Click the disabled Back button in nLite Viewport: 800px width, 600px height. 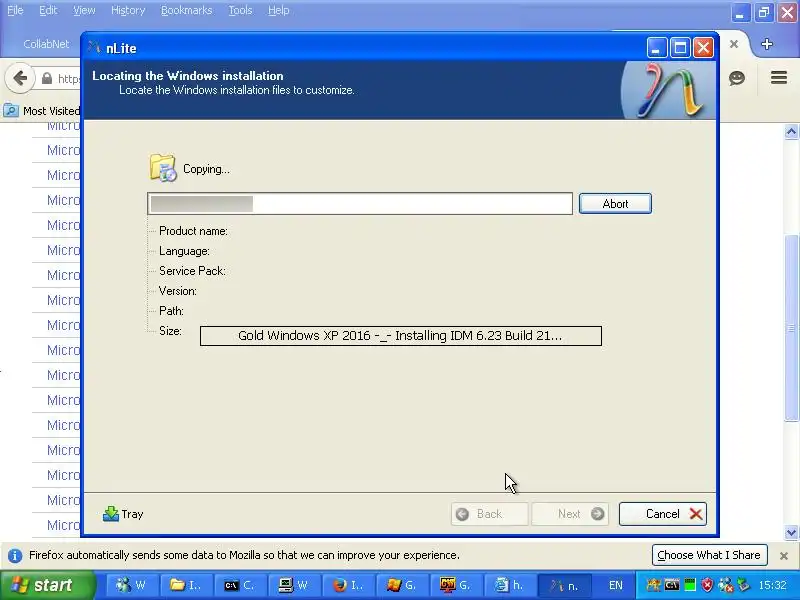(x=489, y=514)
